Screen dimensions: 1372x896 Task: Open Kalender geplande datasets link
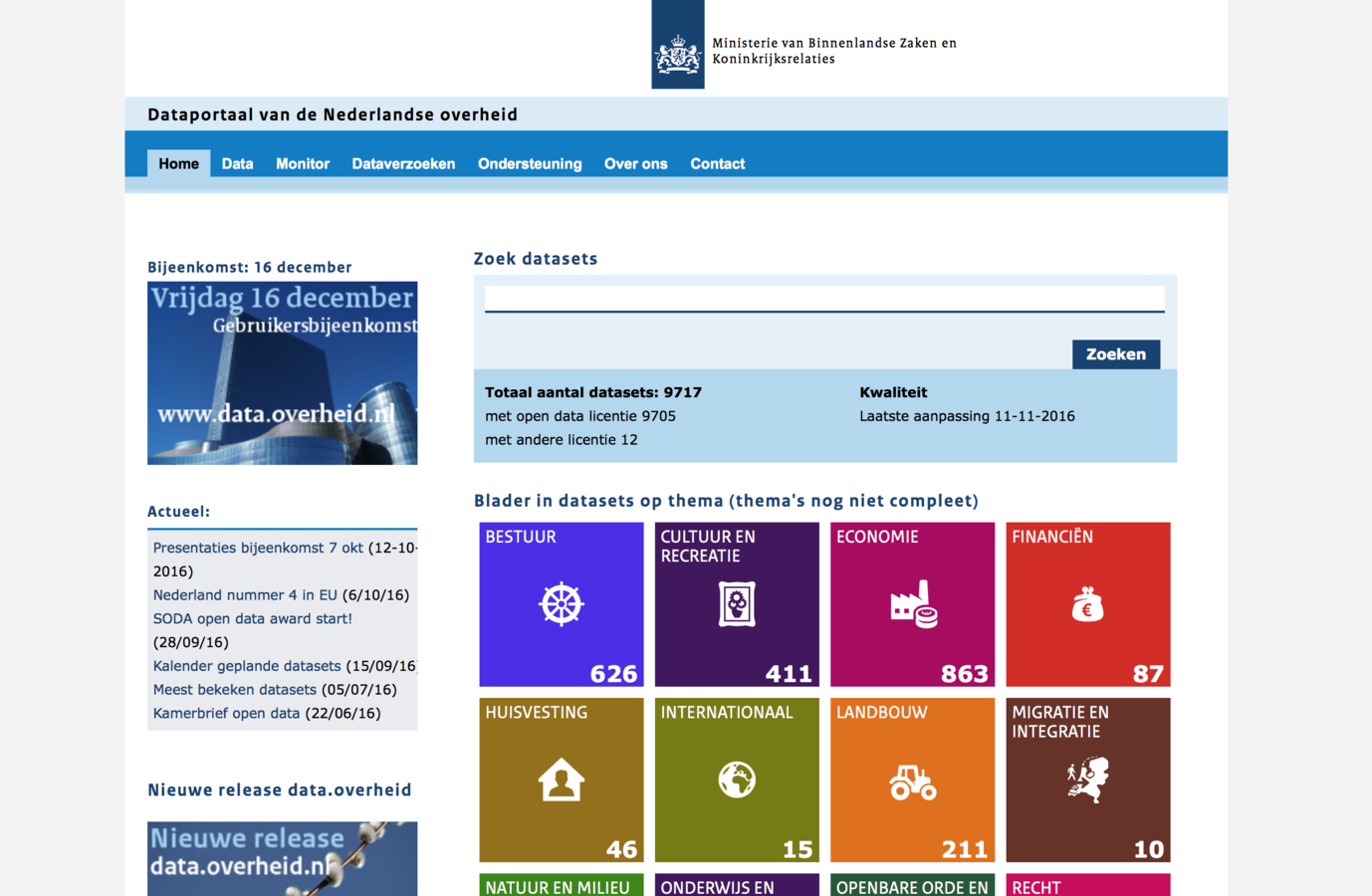[247, 666]
